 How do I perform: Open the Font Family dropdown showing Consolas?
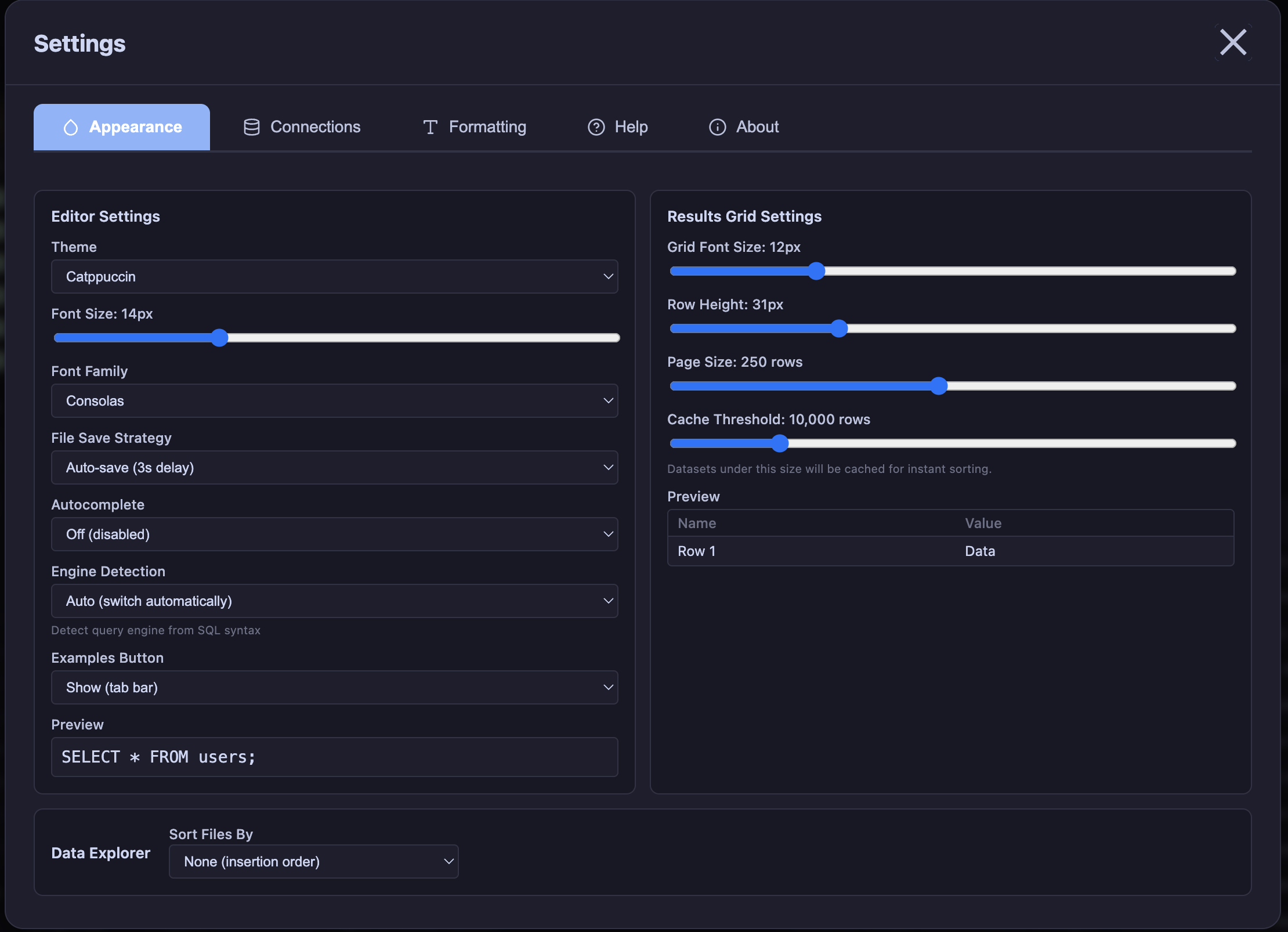(334, 400)
